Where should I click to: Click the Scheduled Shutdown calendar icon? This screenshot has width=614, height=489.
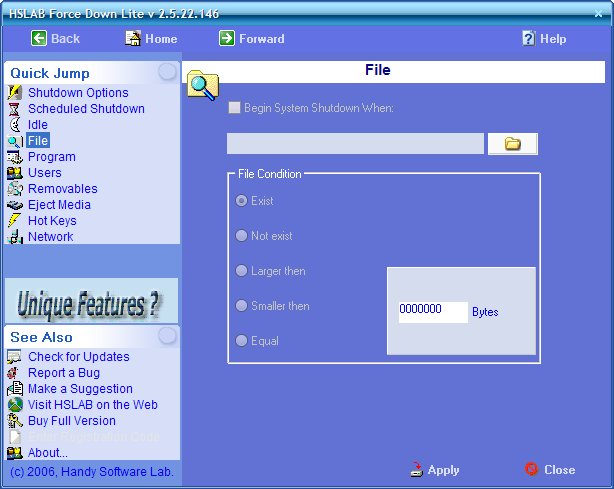coord(14,109)
